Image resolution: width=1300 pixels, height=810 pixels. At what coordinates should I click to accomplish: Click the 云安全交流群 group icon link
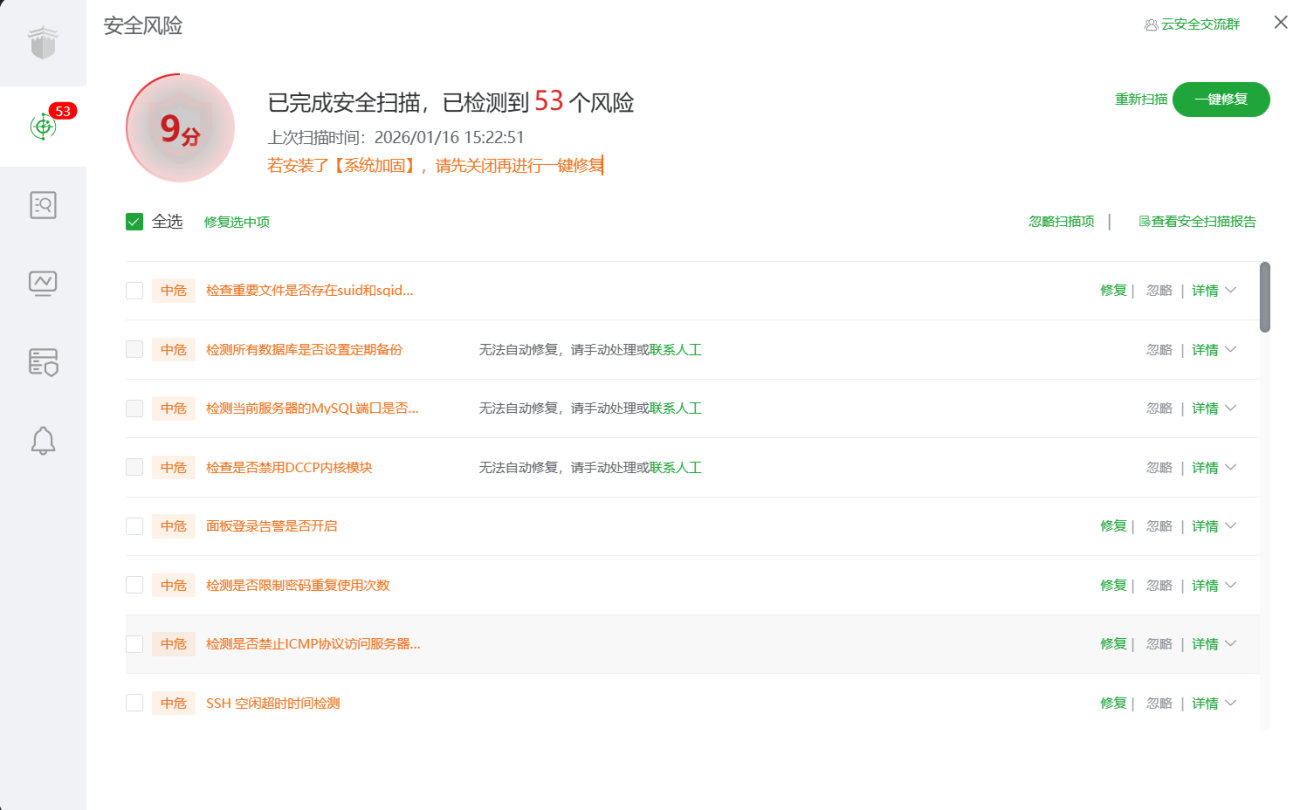click(1192, 24)
